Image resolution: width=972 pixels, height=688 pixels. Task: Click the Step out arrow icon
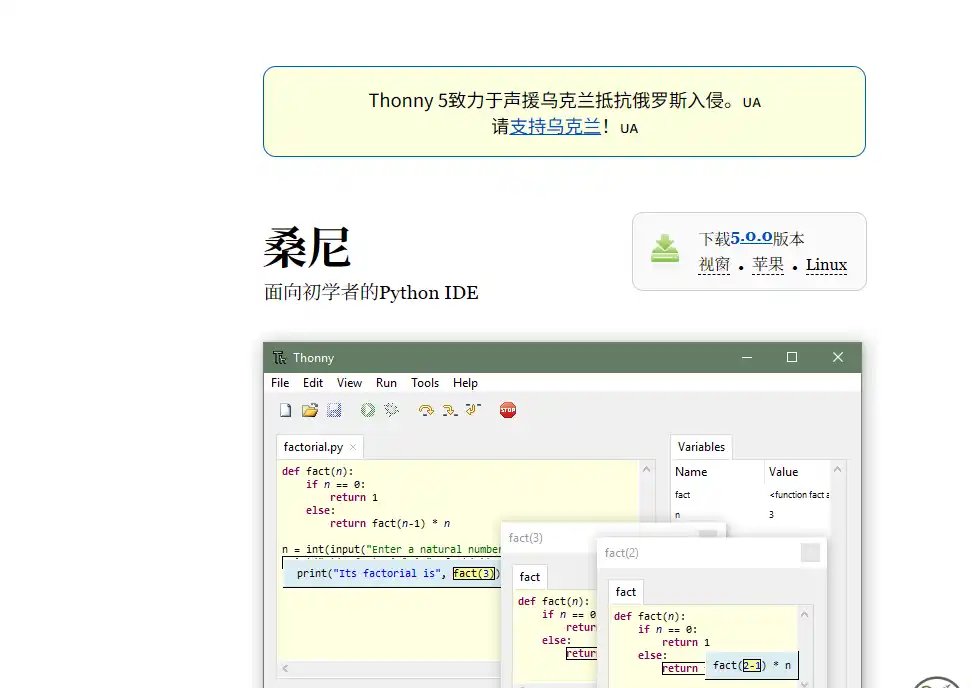click(x=473, y=409)
